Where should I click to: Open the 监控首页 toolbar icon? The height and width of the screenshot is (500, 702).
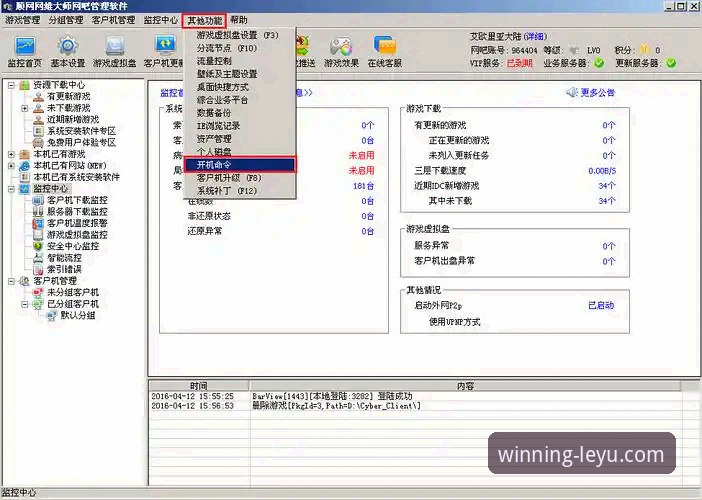pyautogui.click(x=25, y=46)
